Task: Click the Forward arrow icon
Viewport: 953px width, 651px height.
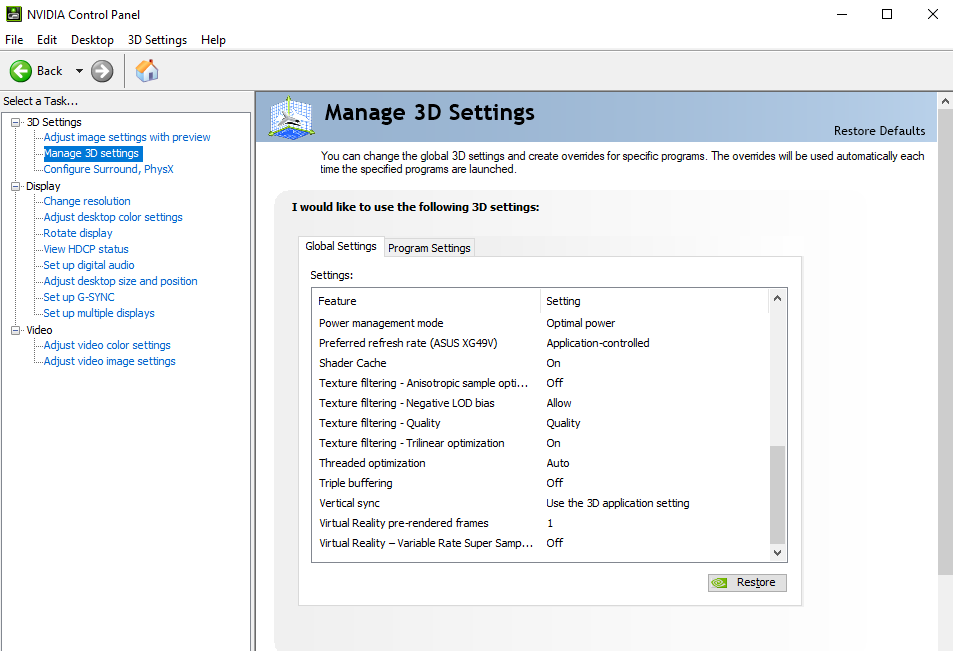Action: (102, 71)
